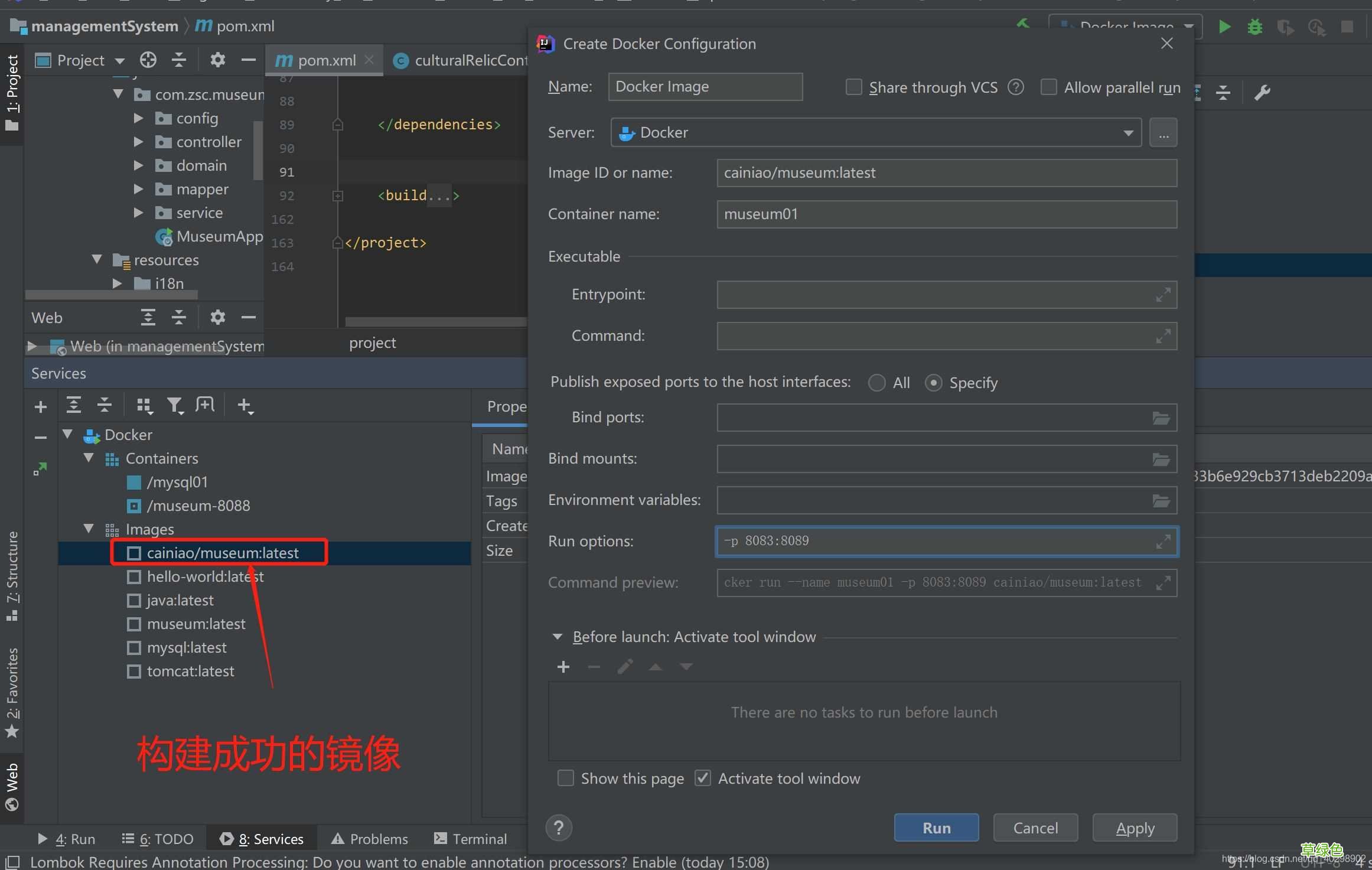This screenshot has height=870, width=1372.
Task: Click the Container name field museum01
Action: click(x=947, y=214)
